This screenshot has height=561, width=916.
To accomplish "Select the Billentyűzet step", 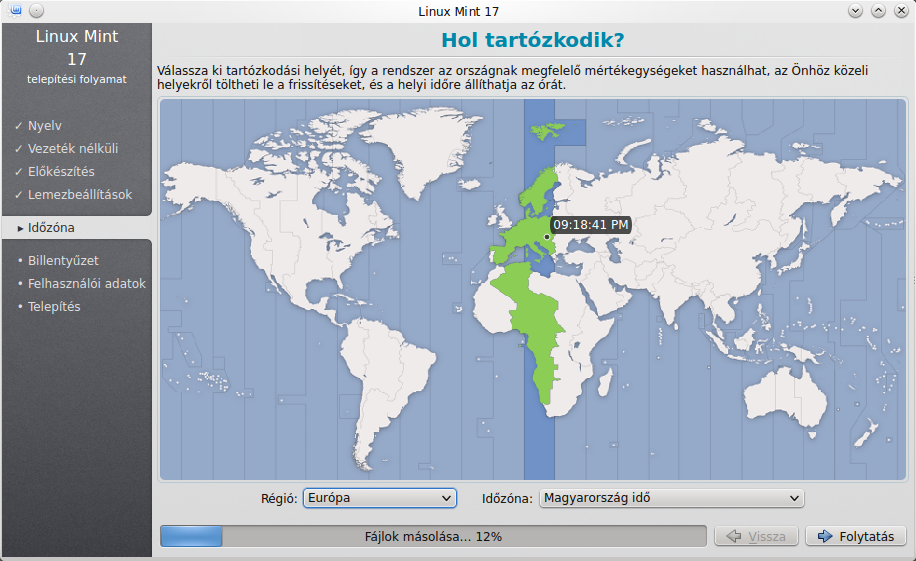I will point(63,260).
